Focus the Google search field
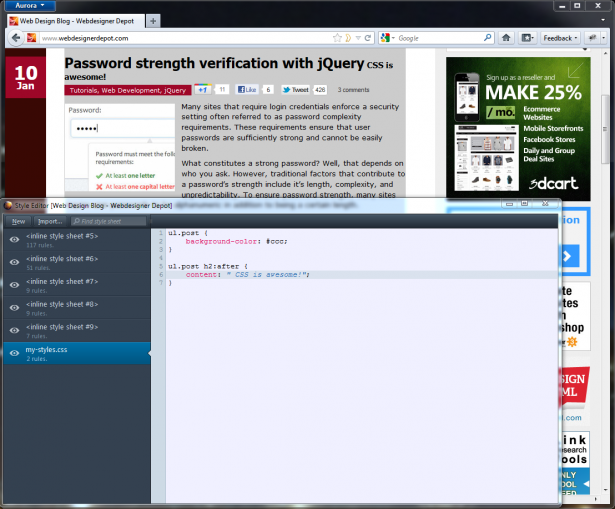 coord(439,38)
